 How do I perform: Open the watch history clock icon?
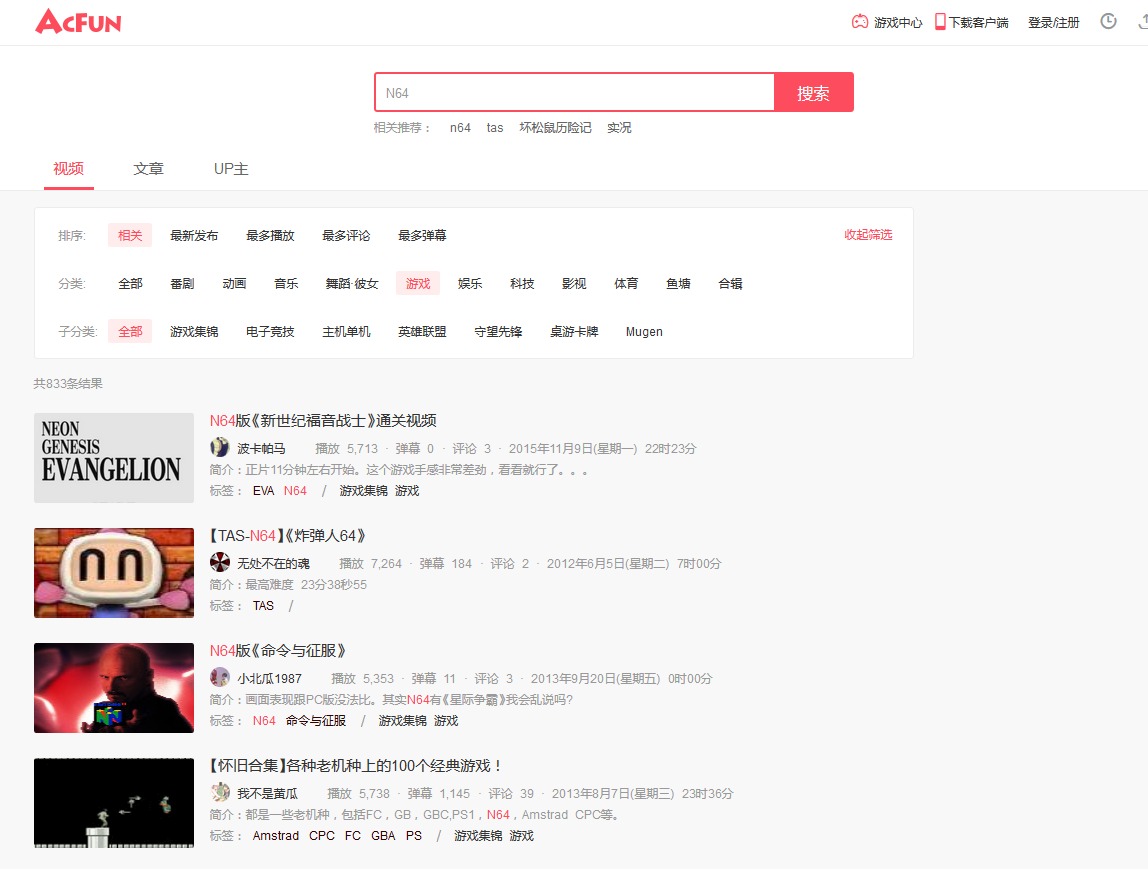click(1108, 21)
